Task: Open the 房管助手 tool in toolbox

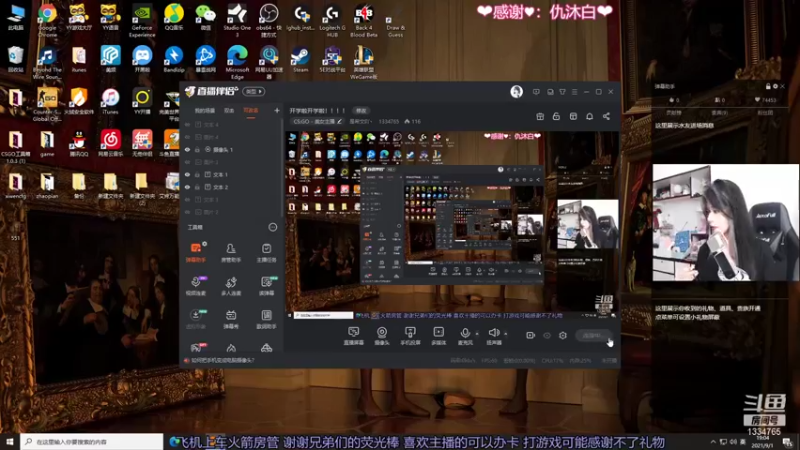Action: coord(231,253)
